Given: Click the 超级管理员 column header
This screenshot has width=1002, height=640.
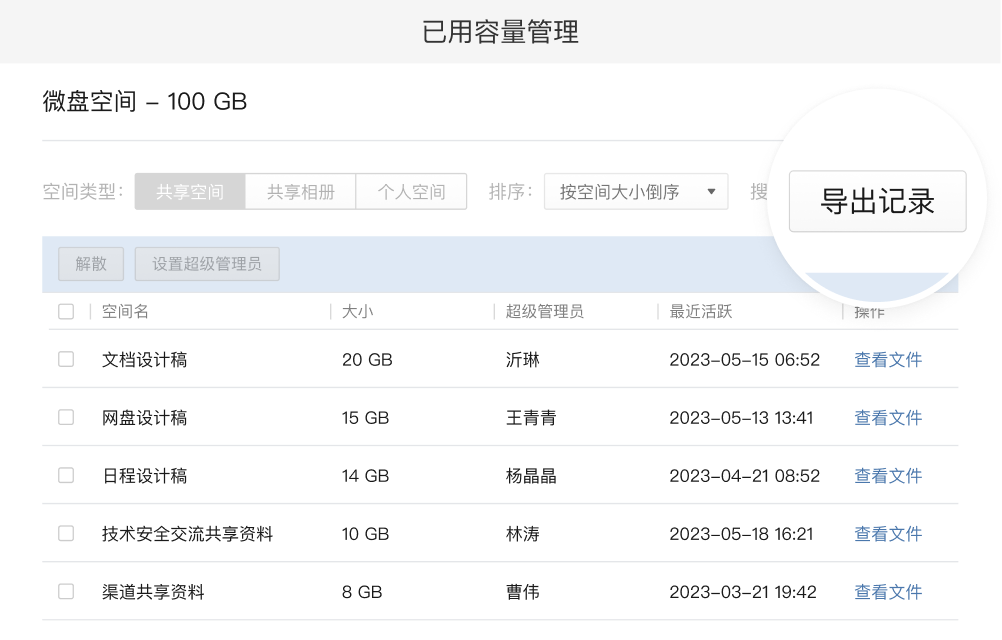Looking at the screenshot, I should pos(544,312).
